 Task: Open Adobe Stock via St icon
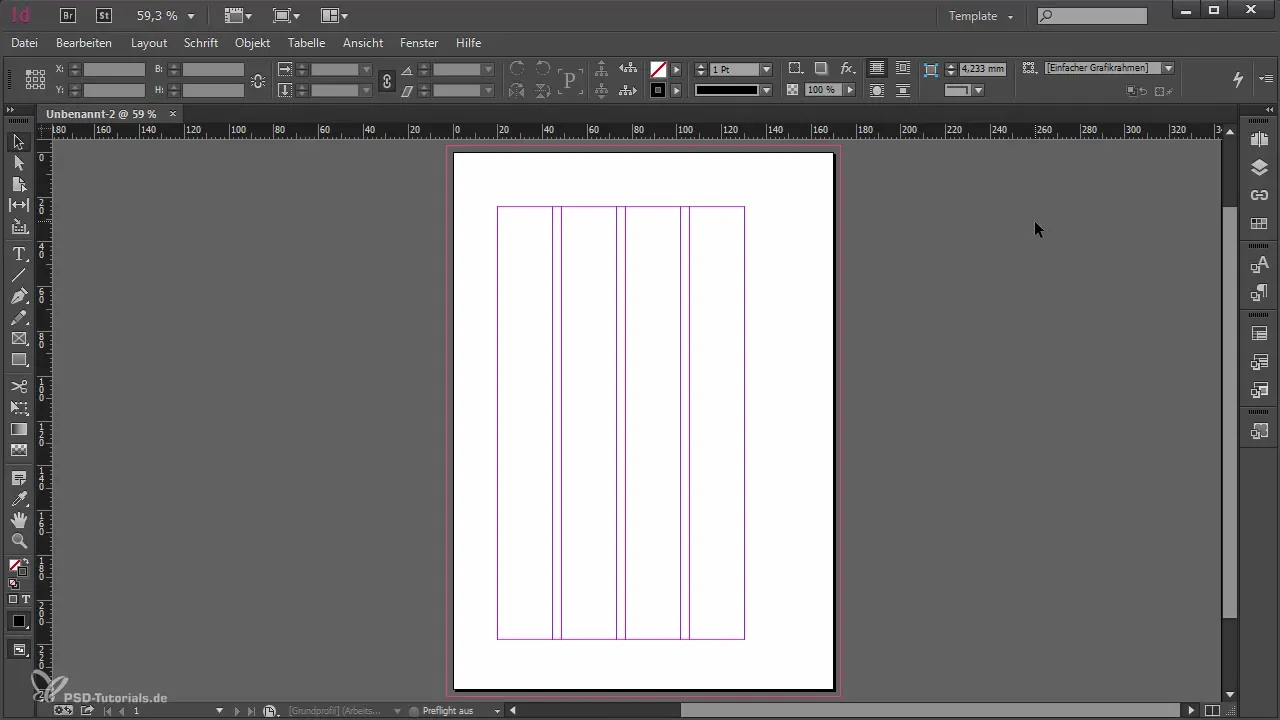[x=104, y=15]
